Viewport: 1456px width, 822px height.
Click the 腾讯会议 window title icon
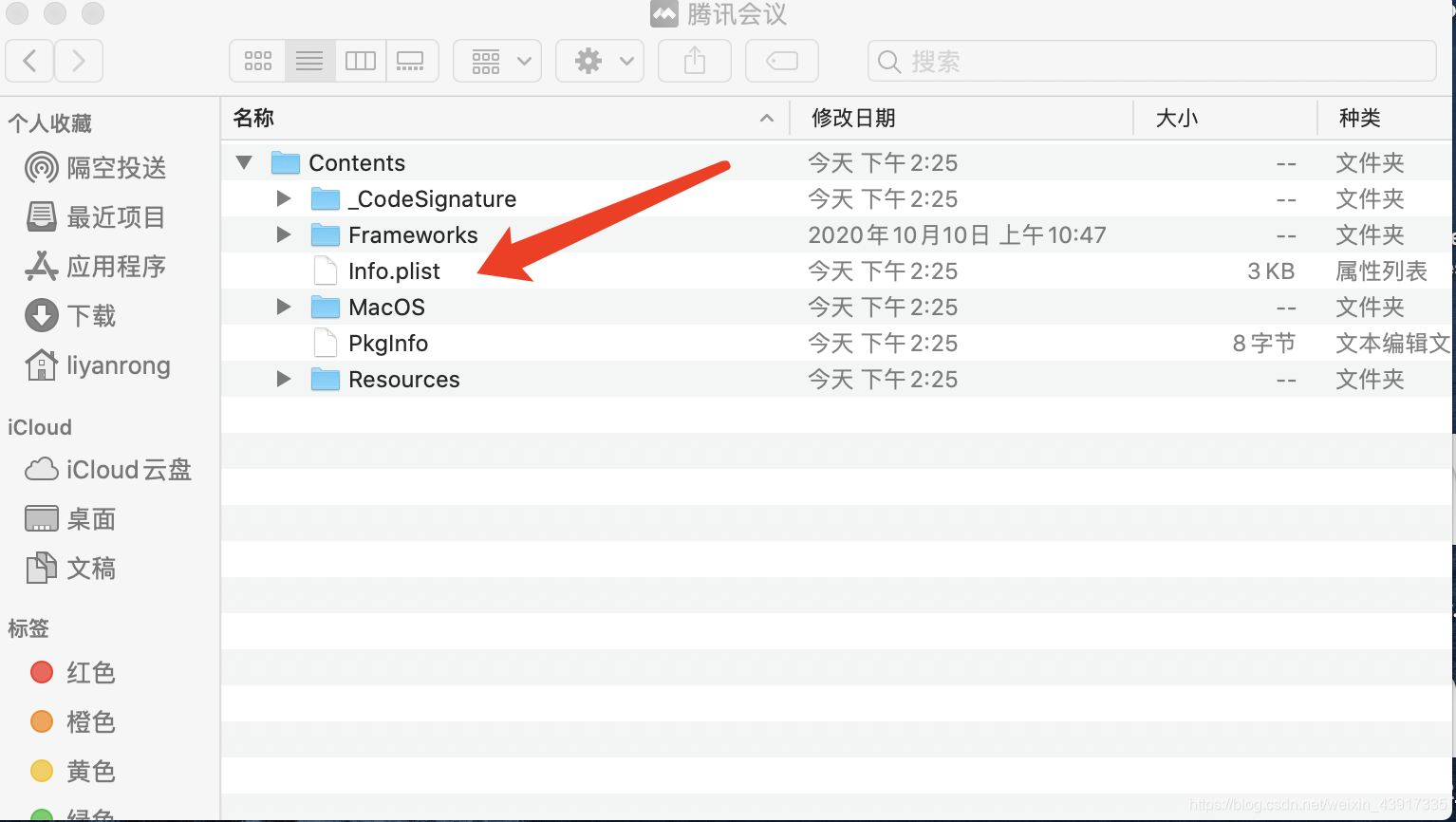tap(664, 13)
